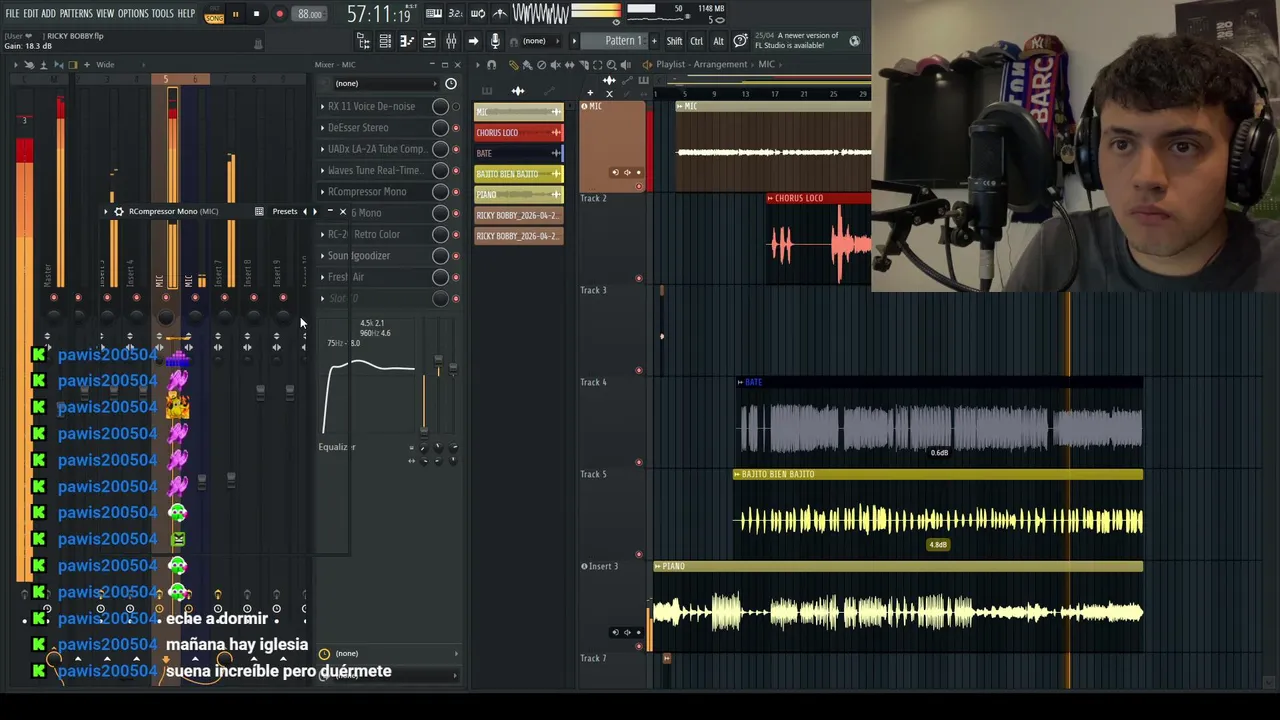This screenshot has width=1280, height=720.
Task: Toggle the UADx LA-2A Tube Comp enable LED
Action: (x=456, y=149)
